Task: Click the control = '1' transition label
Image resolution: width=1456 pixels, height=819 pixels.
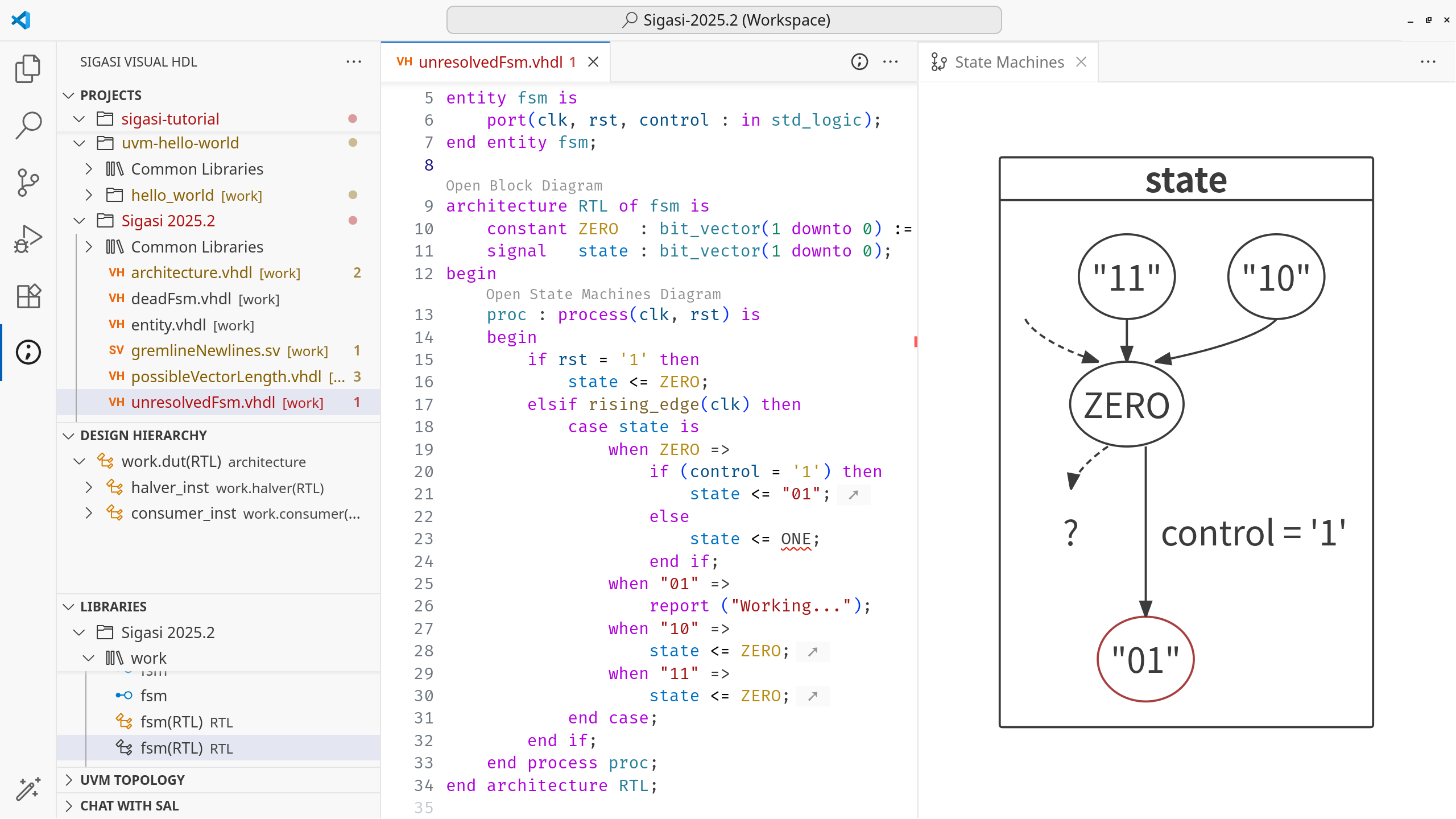Action: click(1254, 533)
